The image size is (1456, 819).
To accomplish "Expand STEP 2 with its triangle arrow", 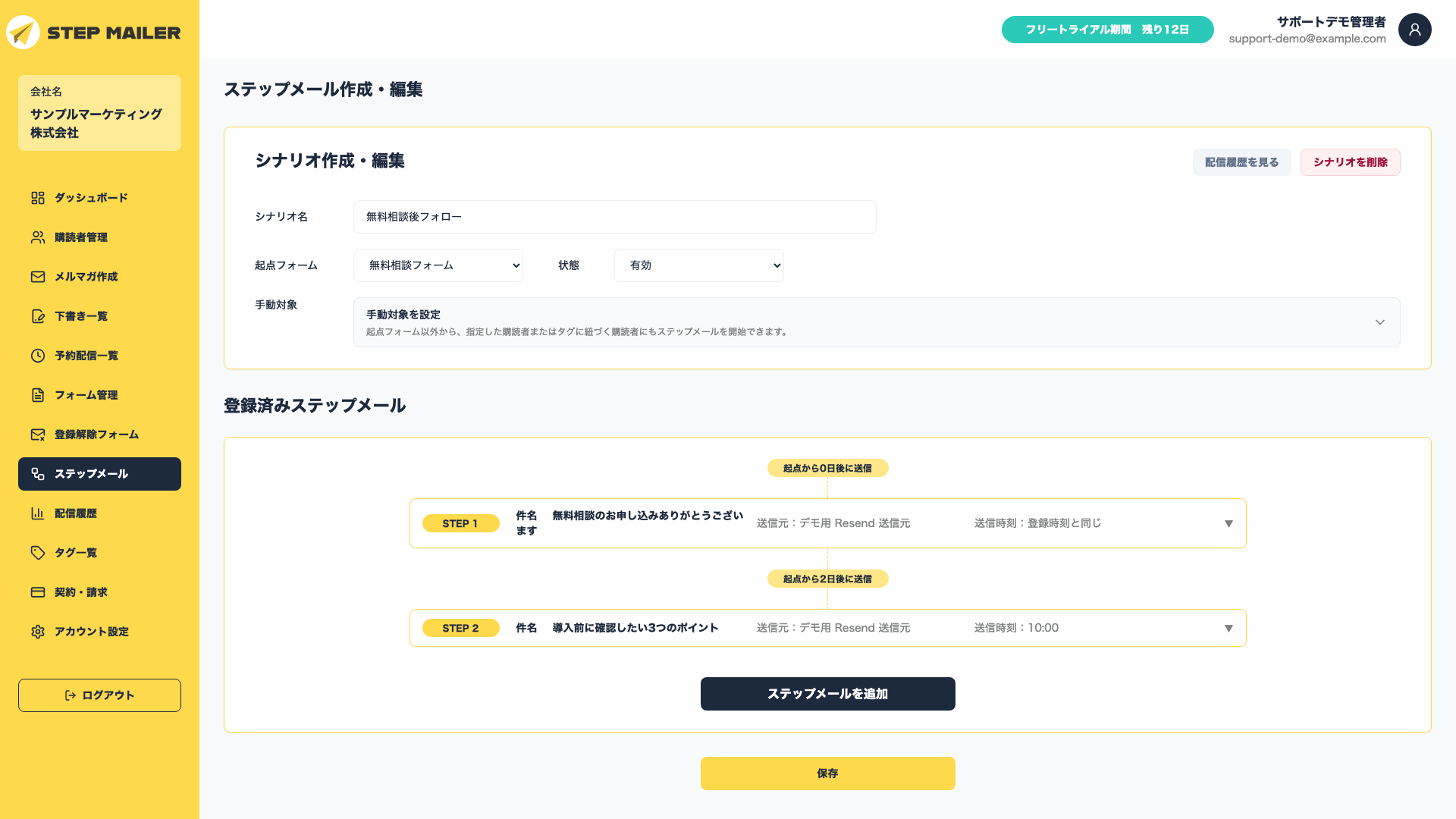I will tap(1228, 628).
